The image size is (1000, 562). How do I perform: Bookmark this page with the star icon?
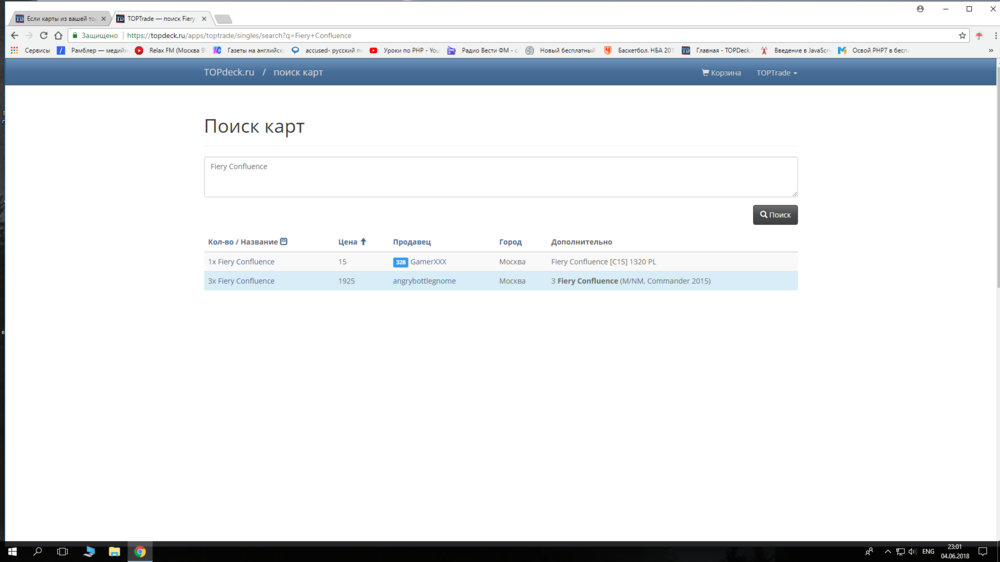coord(962,35)
